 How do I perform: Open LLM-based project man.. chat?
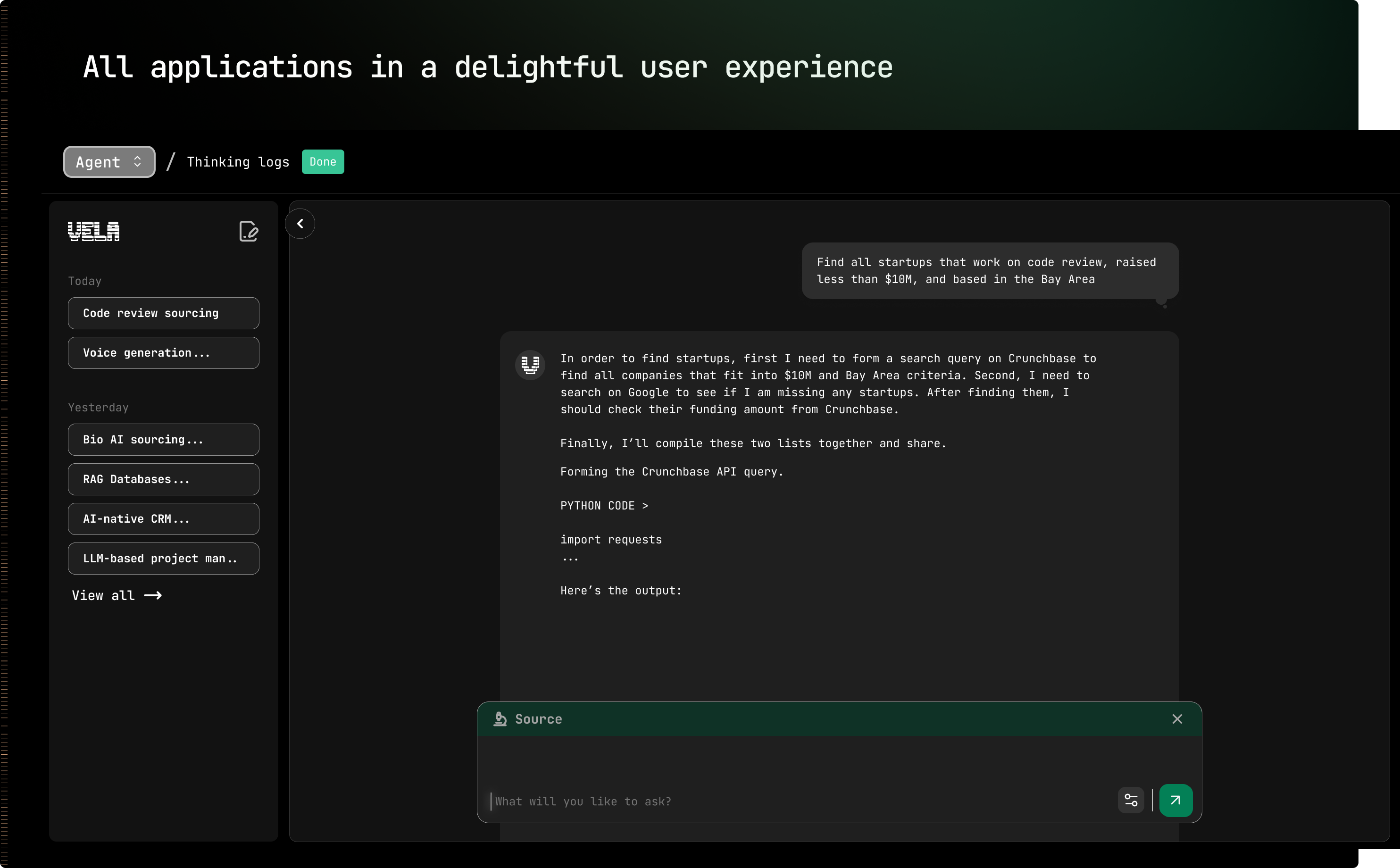[x=163, y=559]
